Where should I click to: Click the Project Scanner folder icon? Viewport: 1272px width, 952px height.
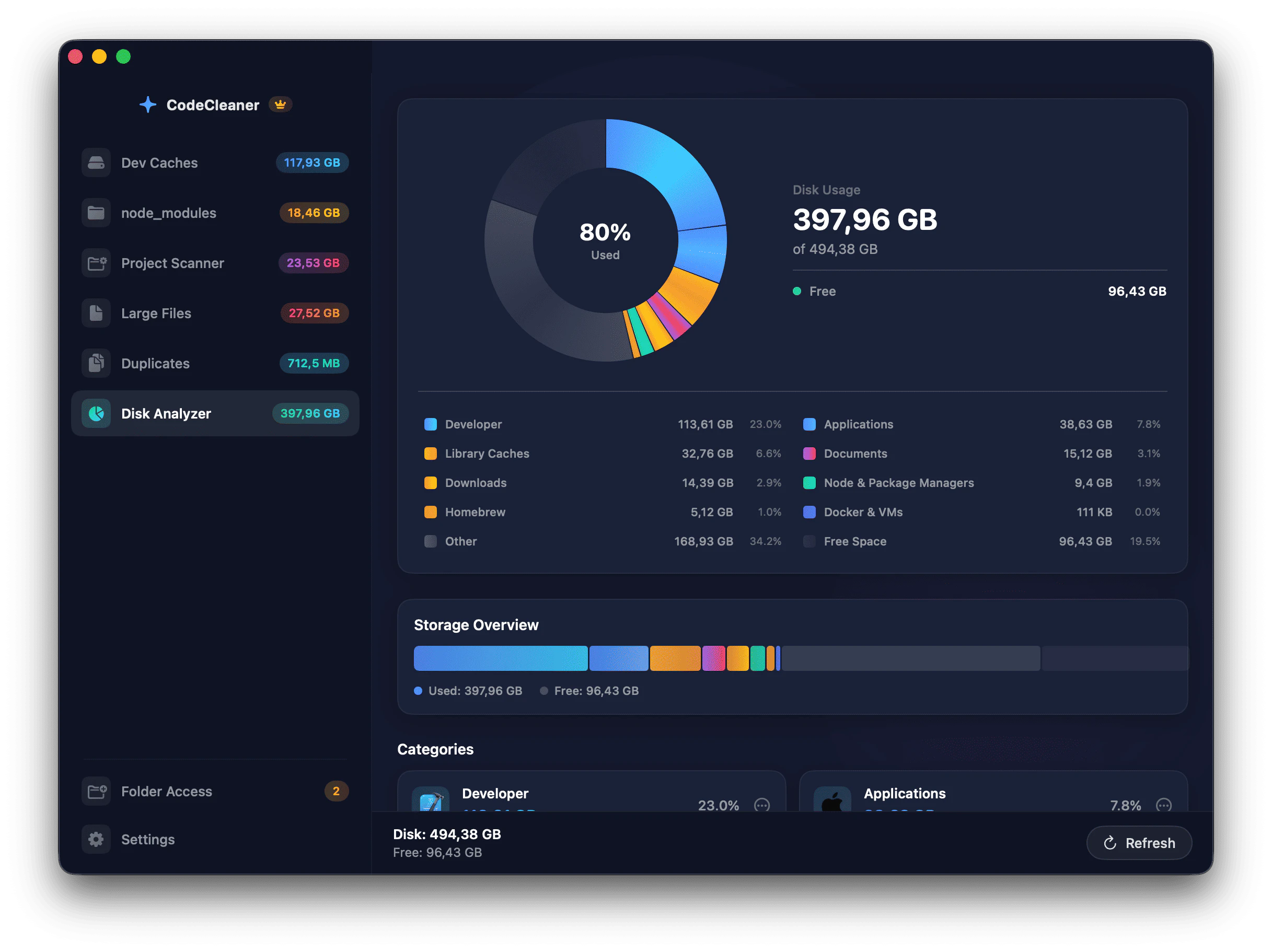coord(96,263)
